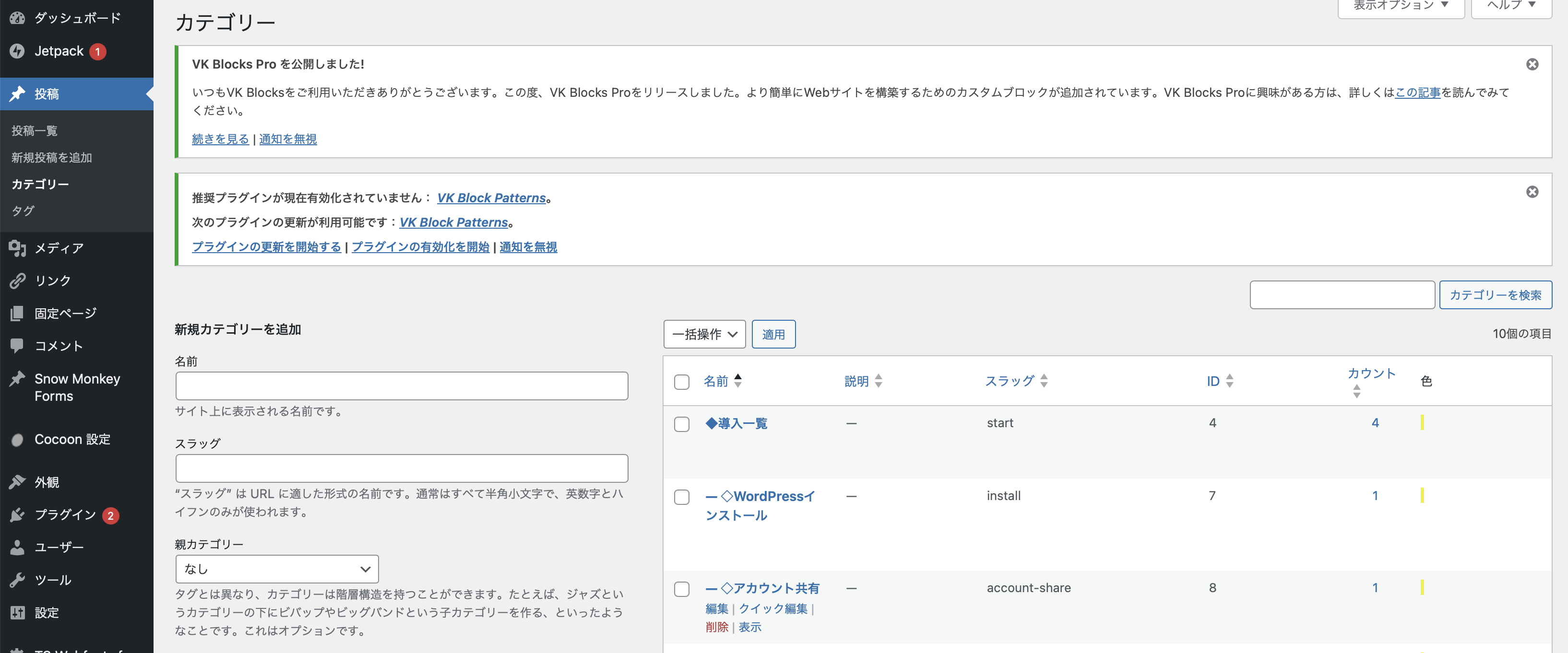Select the ◇アカウント共有 row checkbox
The width and height of the screenshot is (1568, 653).
[x=682, y=589]
